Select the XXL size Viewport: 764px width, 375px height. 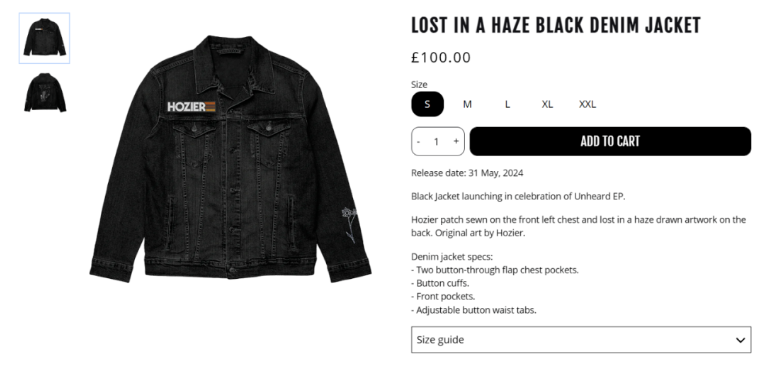tap(587, 104)
